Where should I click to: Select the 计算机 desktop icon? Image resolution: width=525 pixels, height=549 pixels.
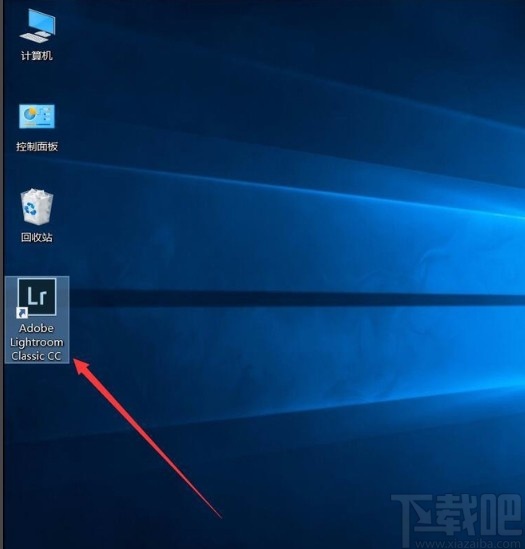point(37,26)
